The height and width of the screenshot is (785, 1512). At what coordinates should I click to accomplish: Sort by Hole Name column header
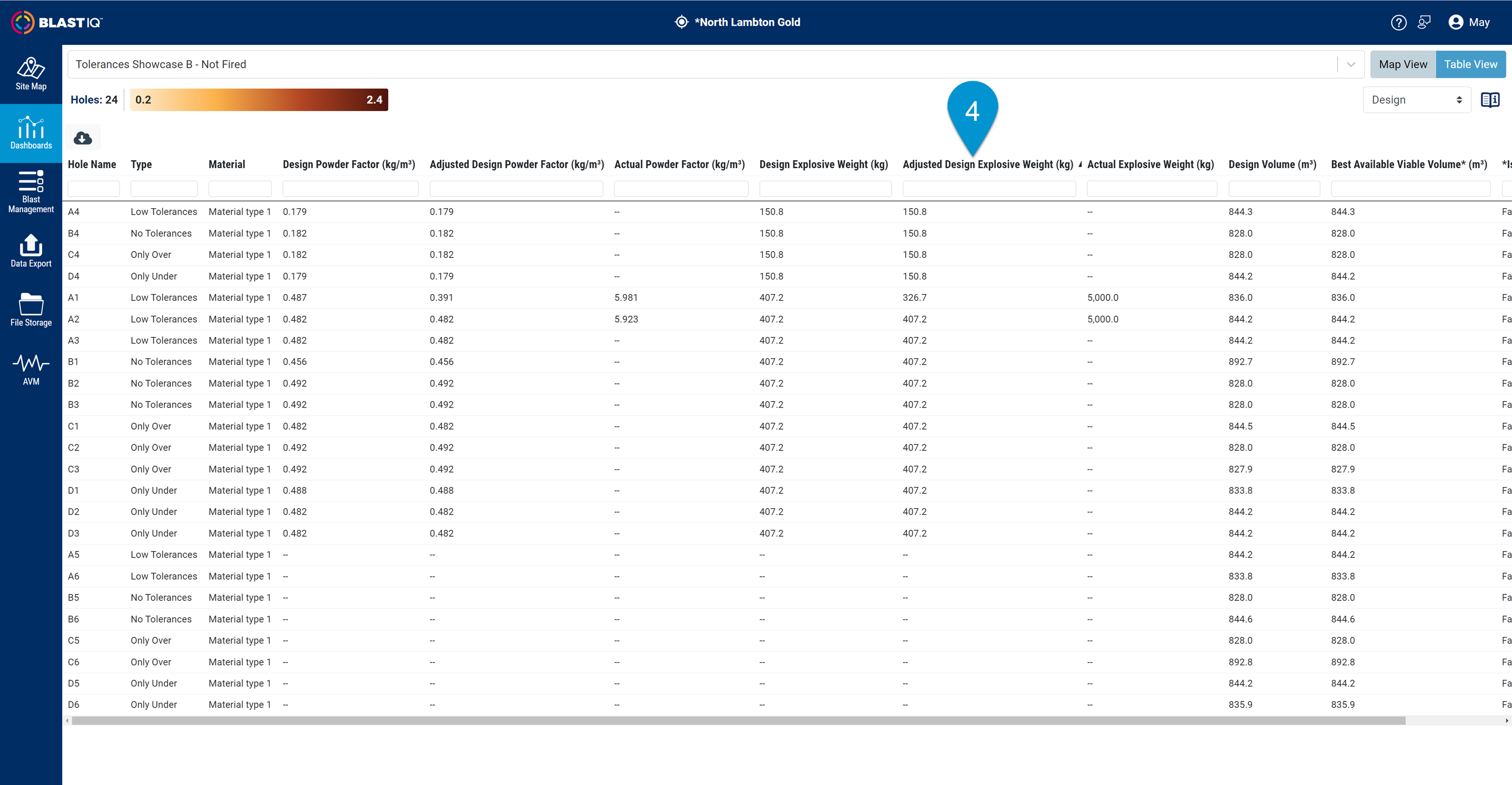click(x=92, y=165)
